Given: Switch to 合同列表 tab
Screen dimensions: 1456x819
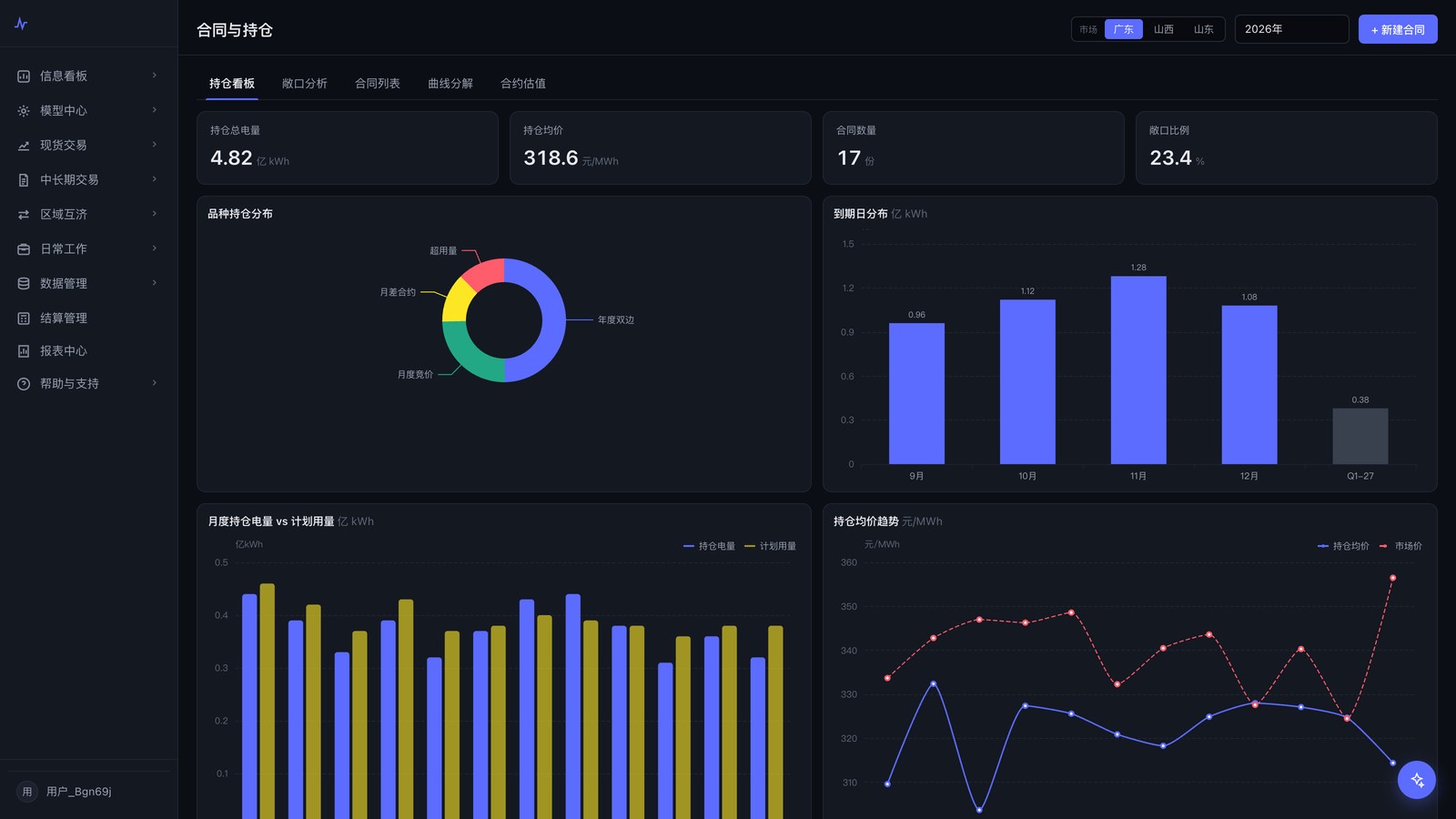Looking at the screenshot, I should [x=378, y=84].
